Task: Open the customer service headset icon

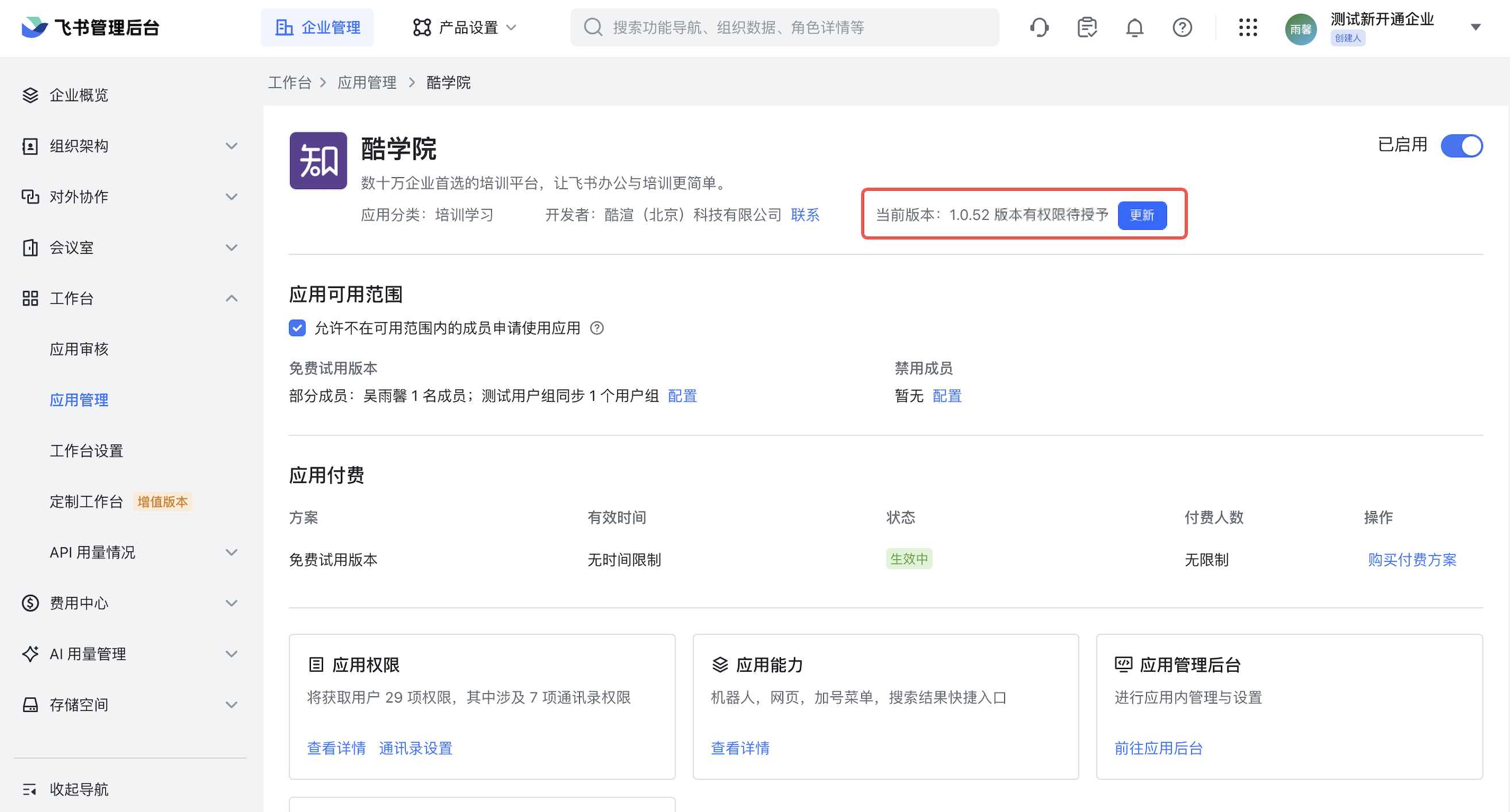Action: 1039,27
